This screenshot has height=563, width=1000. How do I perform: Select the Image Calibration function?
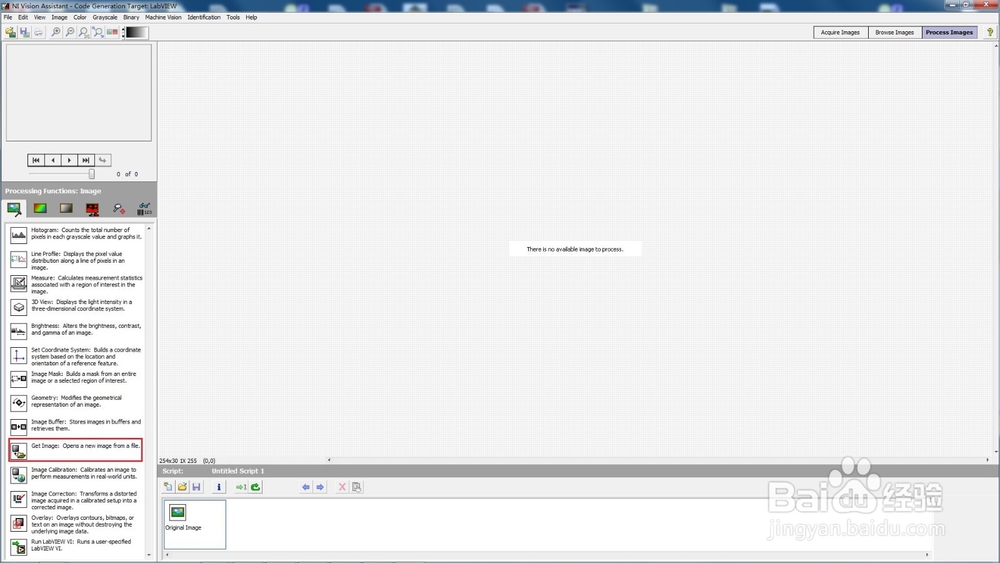[76, 474]
